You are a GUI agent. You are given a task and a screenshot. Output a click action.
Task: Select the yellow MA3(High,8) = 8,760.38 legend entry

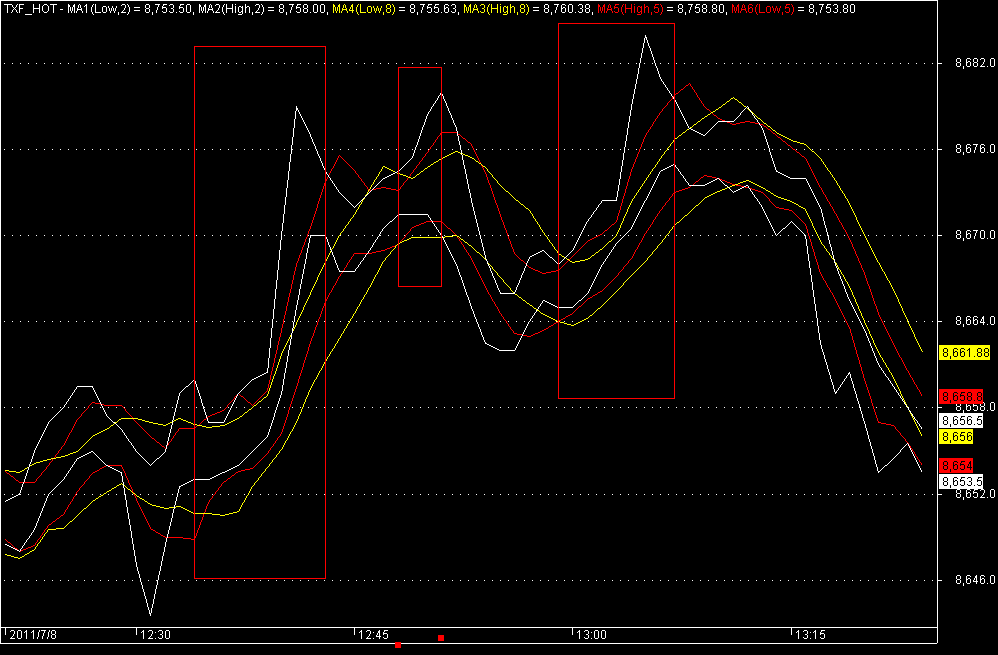[528, 8]
